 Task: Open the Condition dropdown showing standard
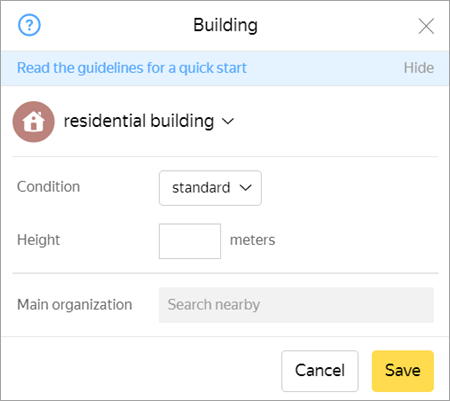pos(210,188)
